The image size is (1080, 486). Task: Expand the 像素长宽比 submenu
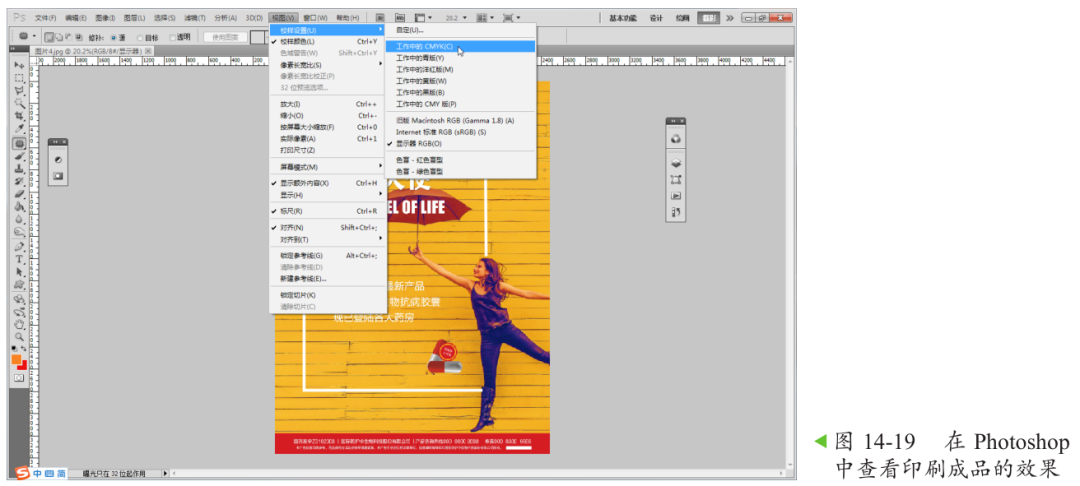pyautogui.click(x=327, y=65)
